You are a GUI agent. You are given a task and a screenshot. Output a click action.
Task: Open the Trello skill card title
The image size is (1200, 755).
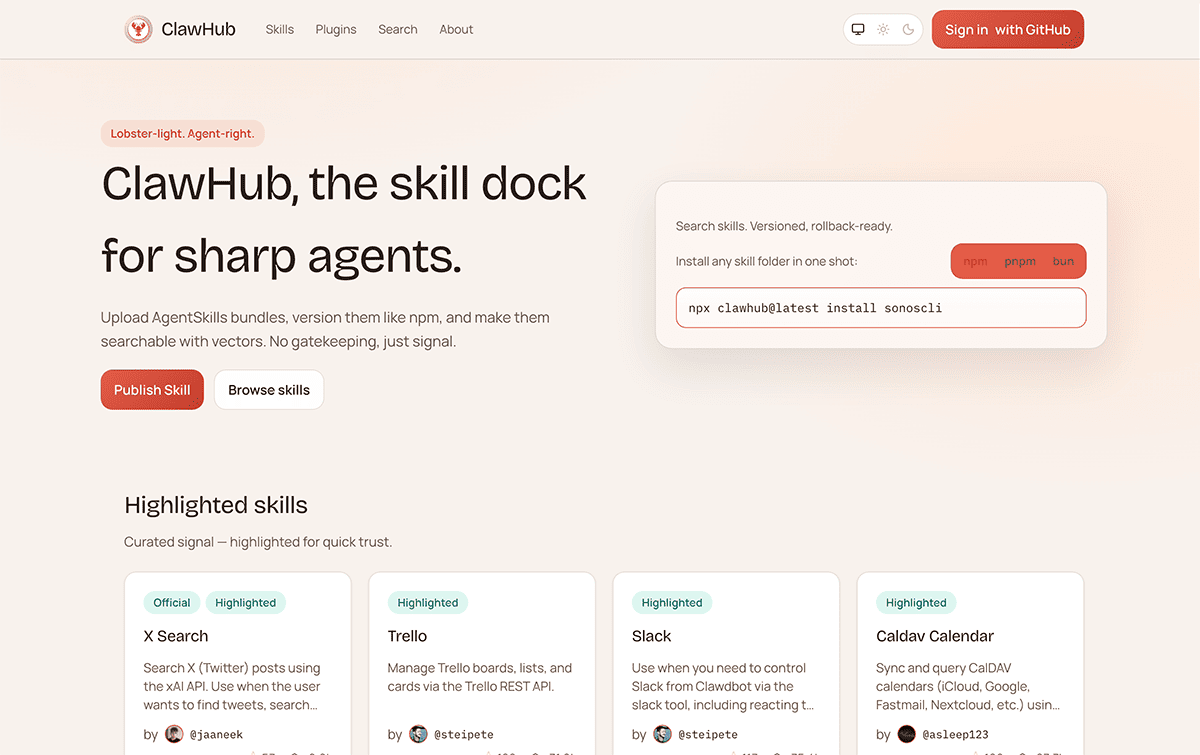407,636
